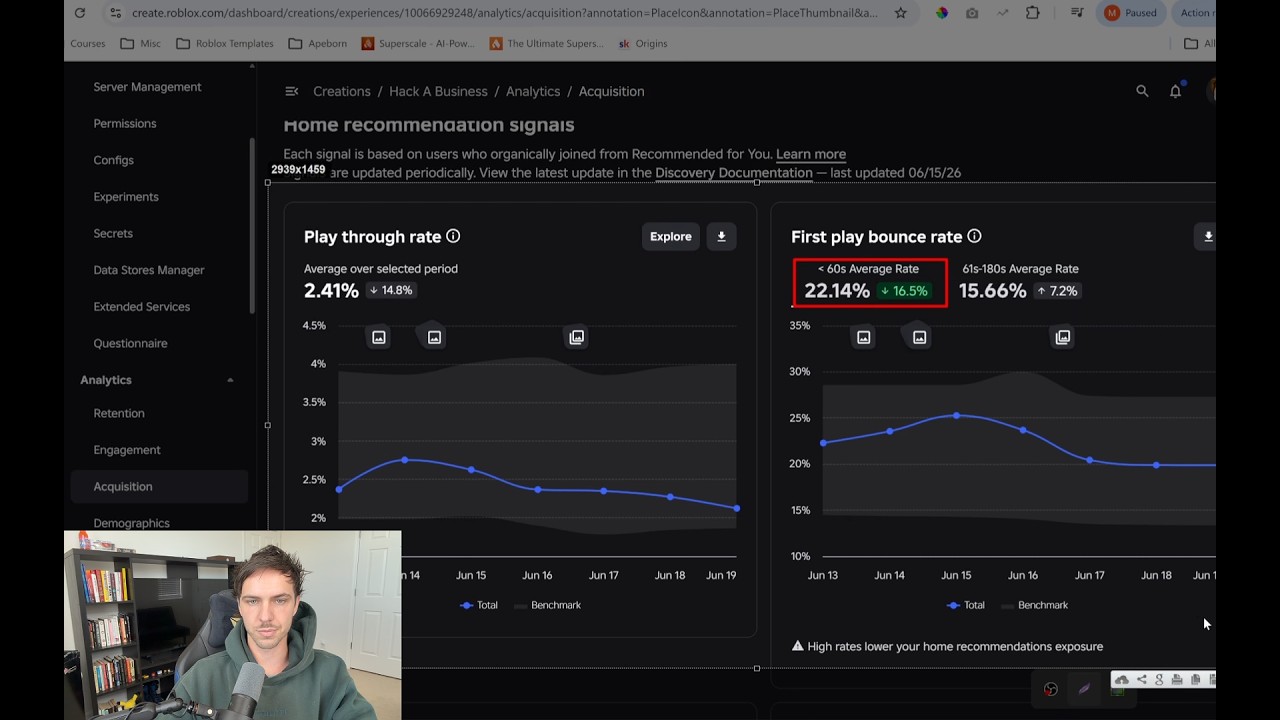Click the address bar URL field
Viewport: 1280px width, 720px height.
point(504,13)
